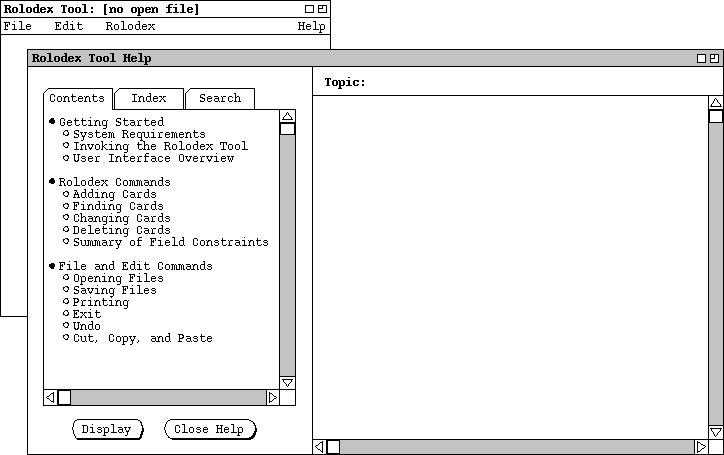Click the scroll-up arrow of the contents list
The height and width of the screenshot is (455, 724).
pos(287,116)
